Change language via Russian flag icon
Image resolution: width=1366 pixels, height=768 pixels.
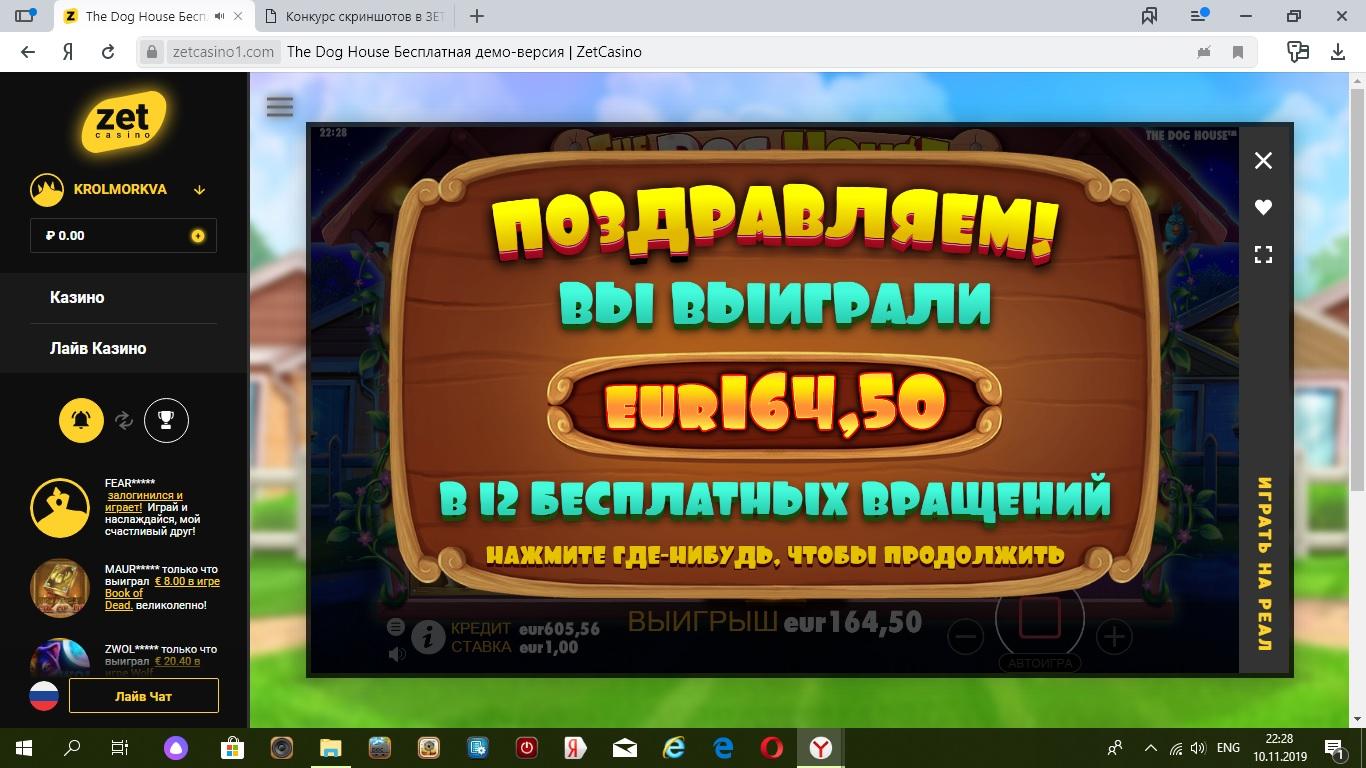tap(44, 696)
